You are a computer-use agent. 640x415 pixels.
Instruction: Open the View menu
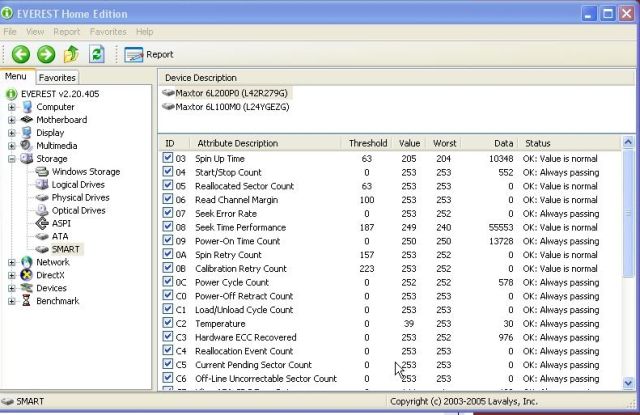click(x=35, y=32)
